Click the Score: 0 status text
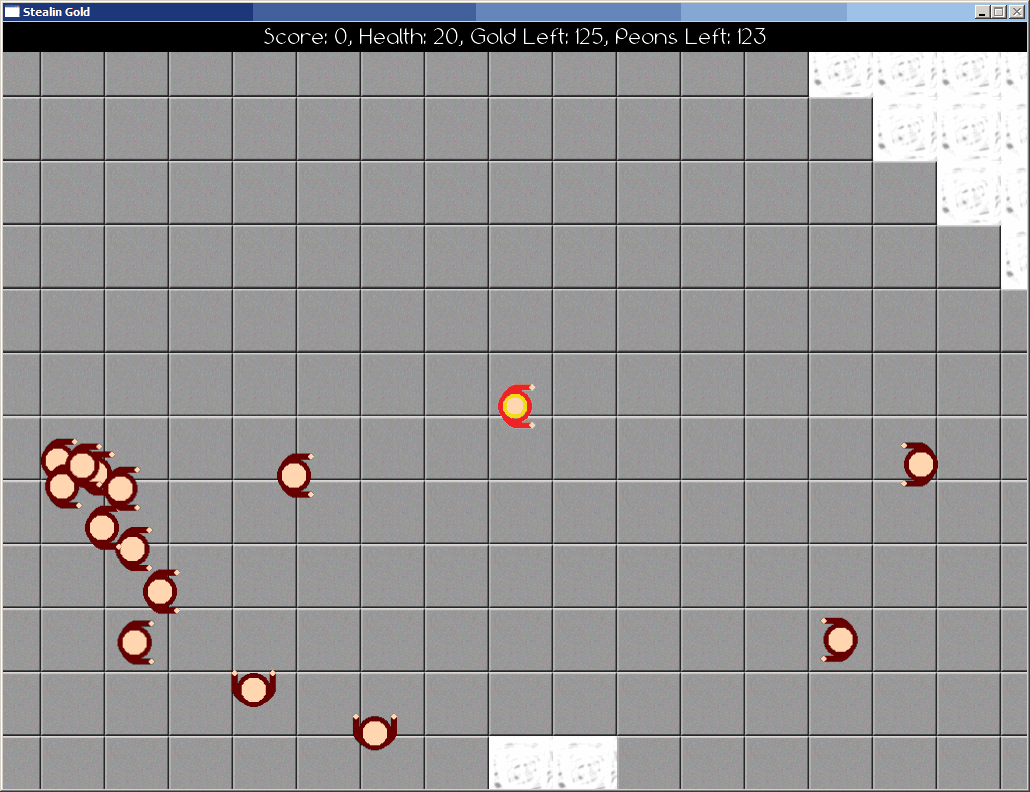This screenshot has width=1030, height=792. [306, 37]
